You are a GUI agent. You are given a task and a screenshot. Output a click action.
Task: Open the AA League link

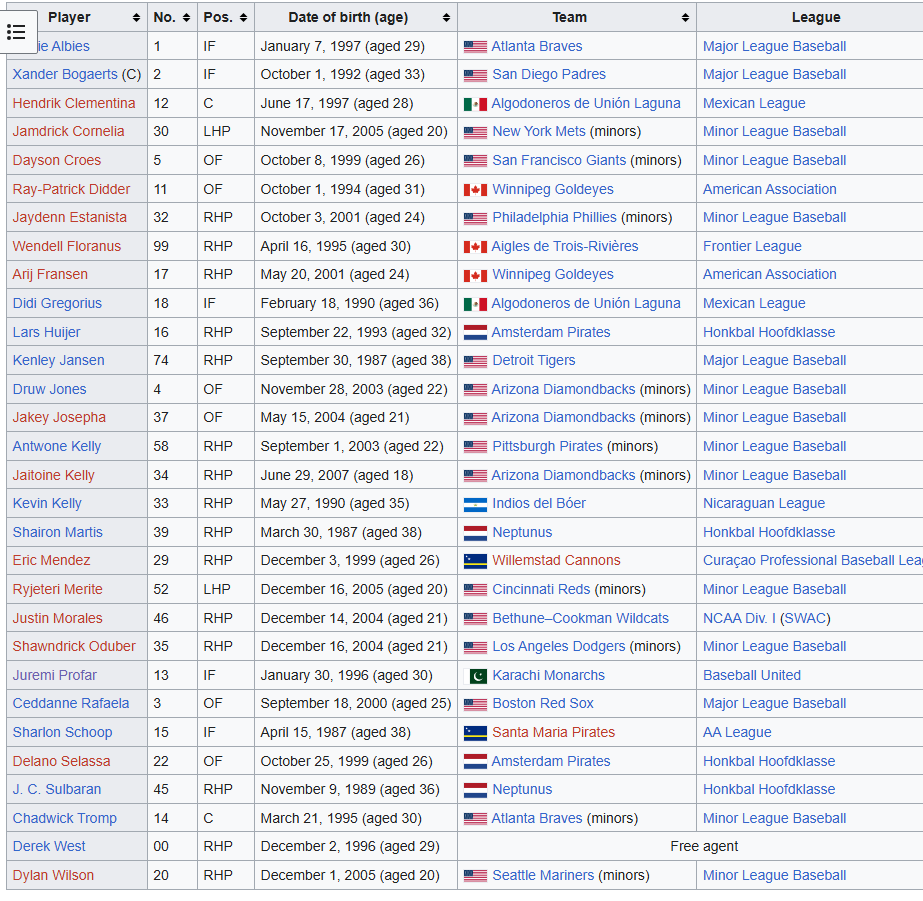point(737,733)
